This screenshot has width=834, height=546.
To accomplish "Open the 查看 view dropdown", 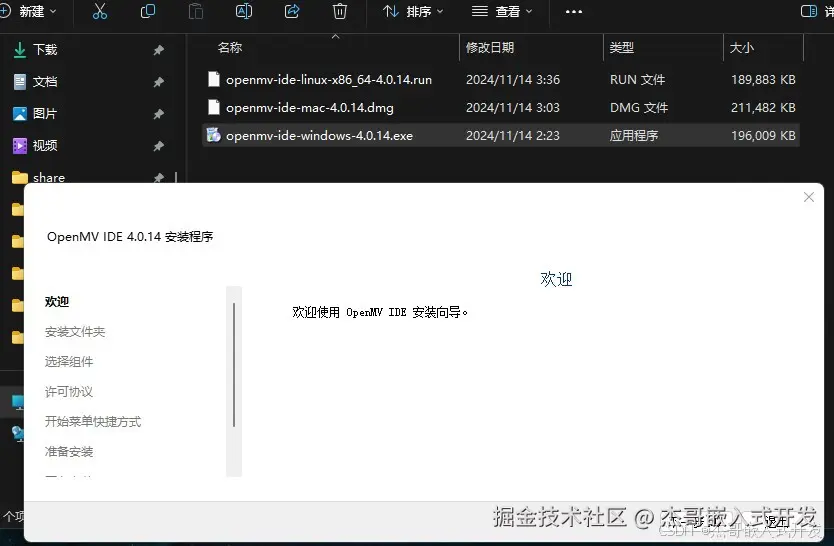I will point(502,11).
